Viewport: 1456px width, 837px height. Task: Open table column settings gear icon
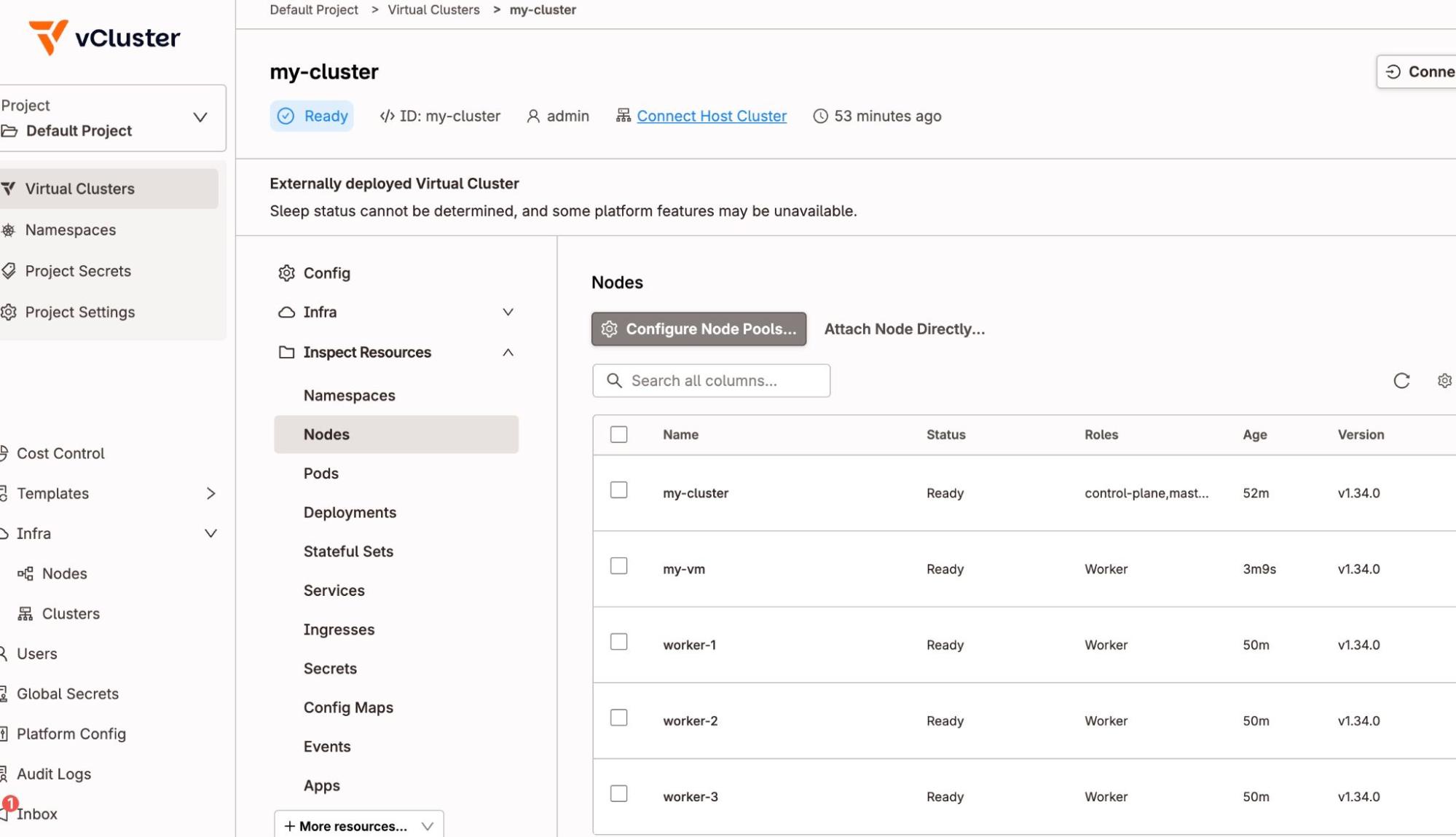1444,380
